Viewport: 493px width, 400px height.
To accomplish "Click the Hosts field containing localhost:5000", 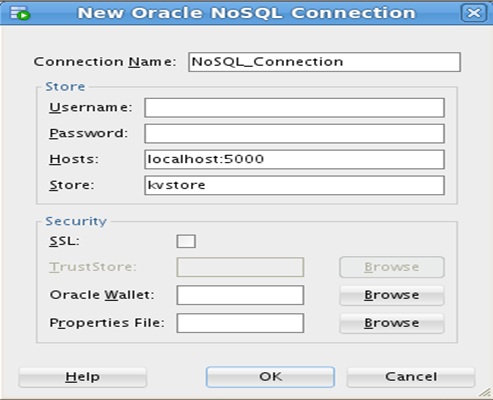I will point(294,159).
